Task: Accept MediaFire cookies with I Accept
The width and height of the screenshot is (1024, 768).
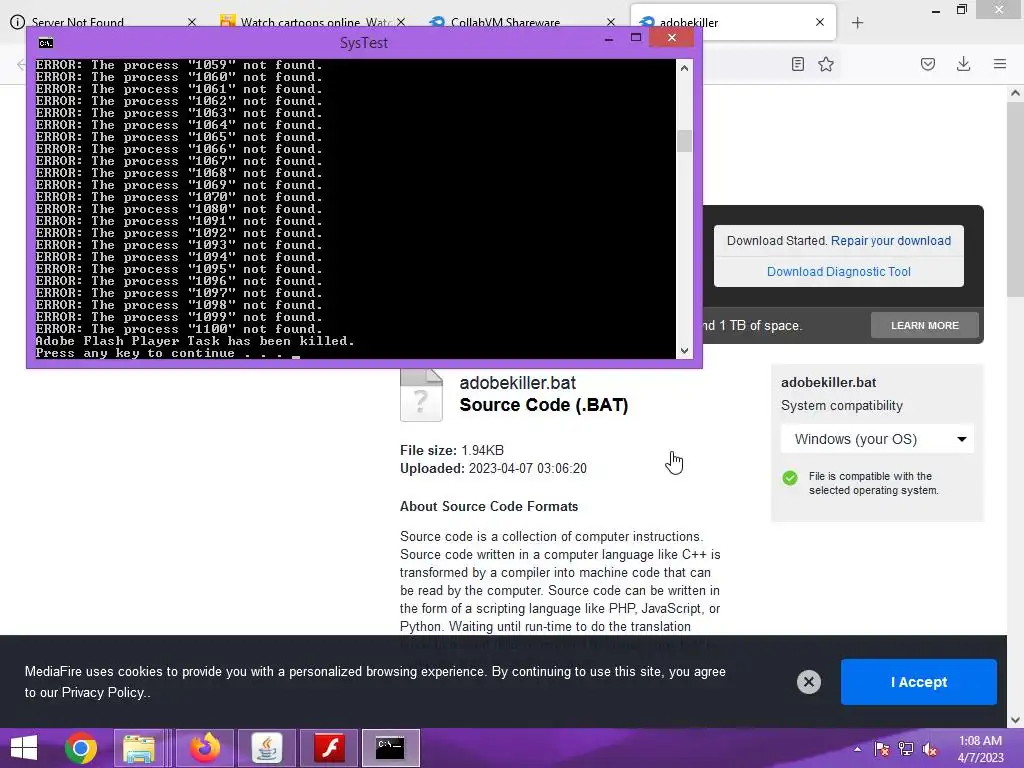Action: (918, 682)
